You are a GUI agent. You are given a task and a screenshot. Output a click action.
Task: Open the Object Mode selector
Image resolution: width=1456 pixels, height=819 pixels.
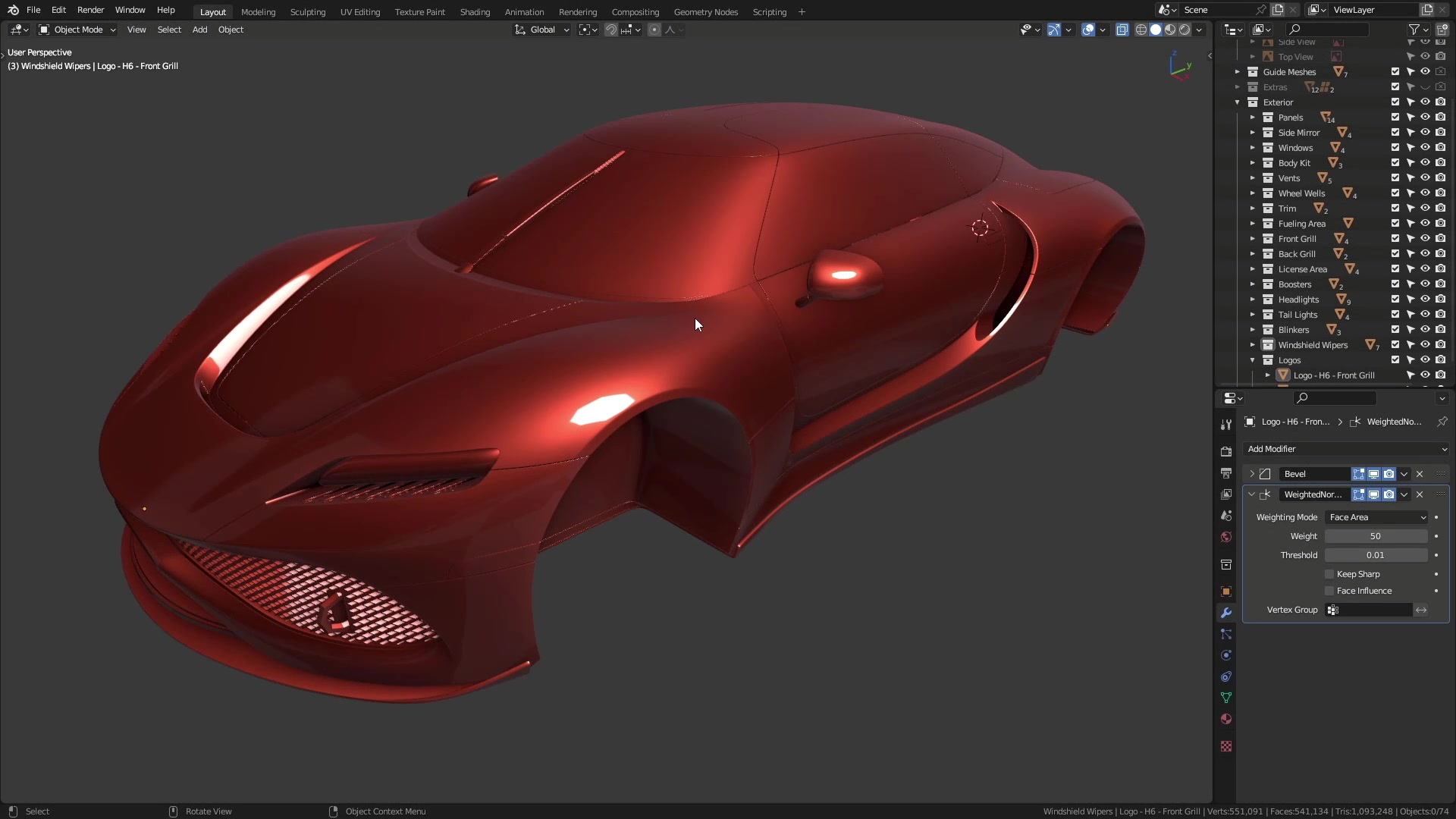(x=77, y=30)
